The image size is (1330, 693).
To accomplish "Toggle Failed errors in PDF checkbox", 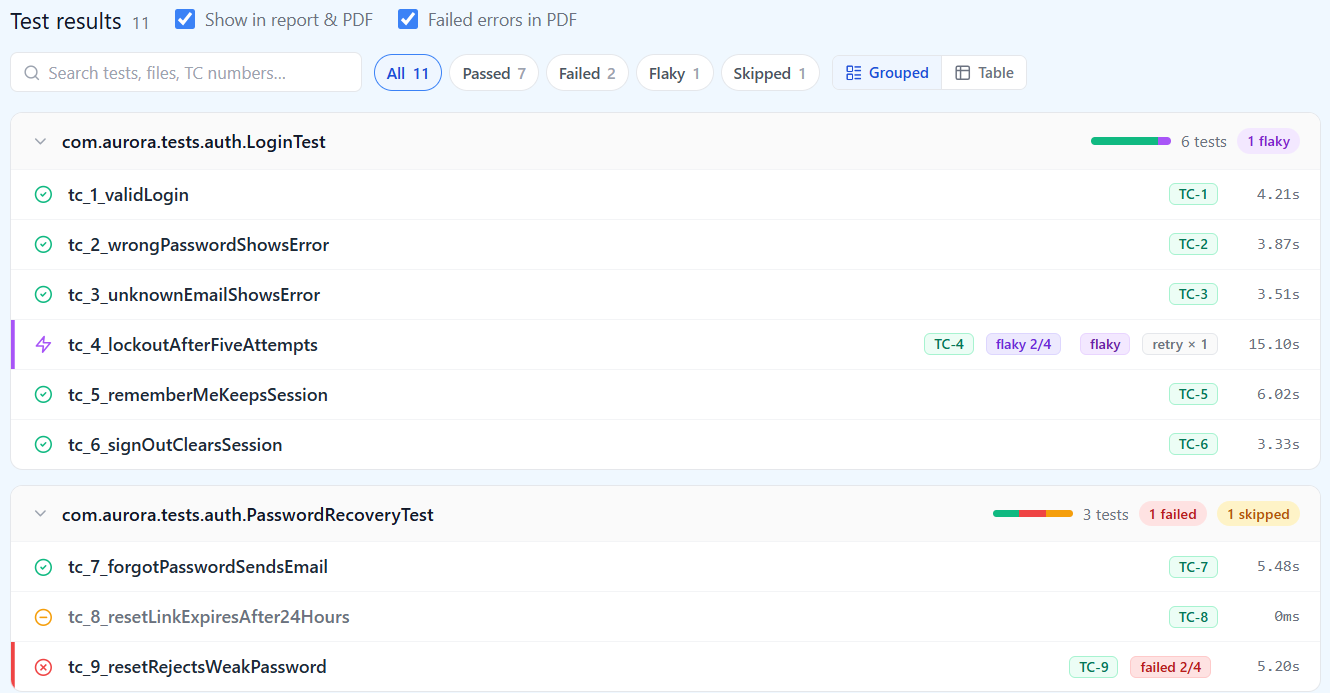I will 408,19.
